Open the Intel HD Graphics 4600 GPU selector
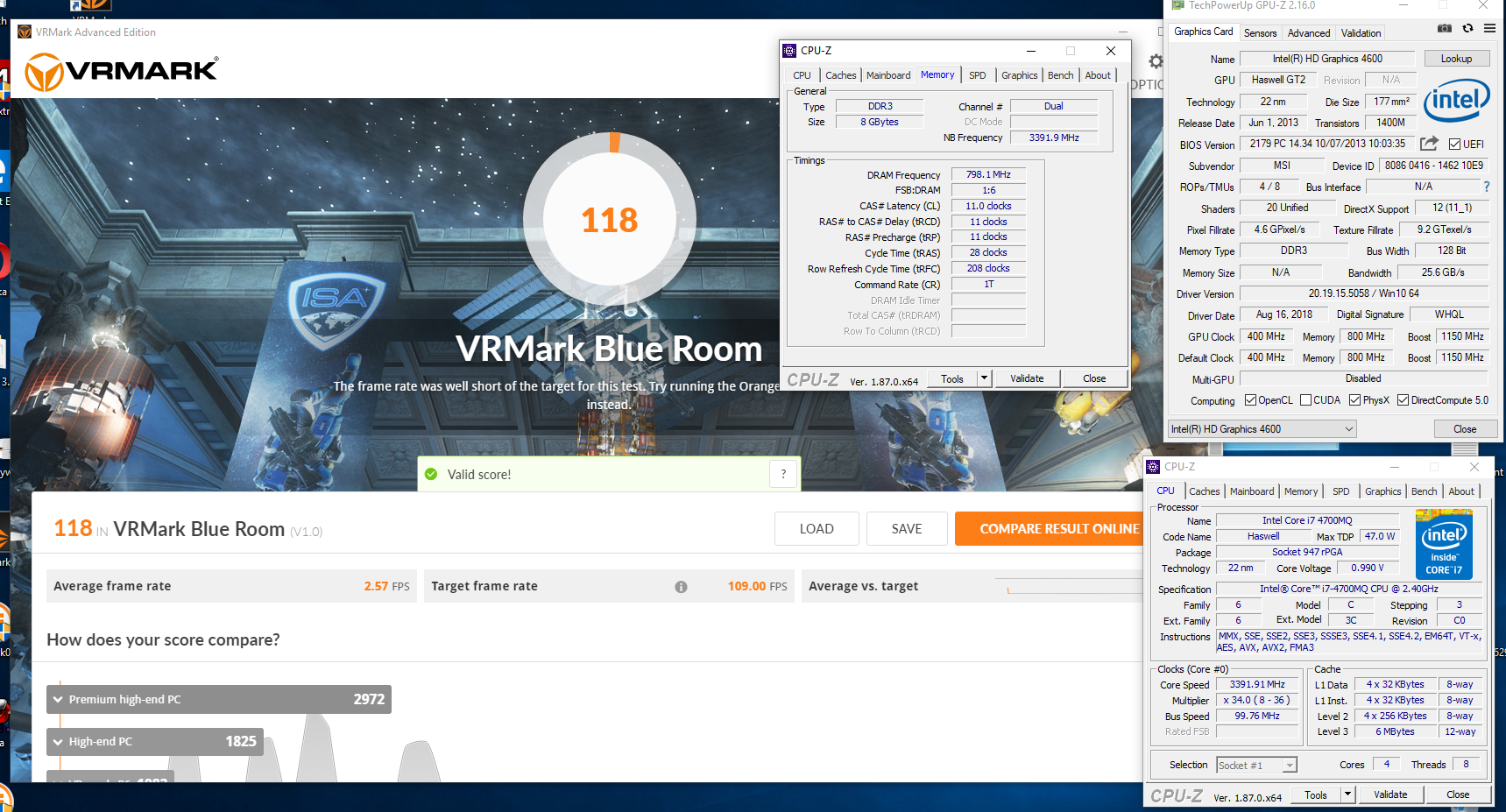This screenshot has height=812, width=1506. pyautogui.click(x=1262, y=429)
